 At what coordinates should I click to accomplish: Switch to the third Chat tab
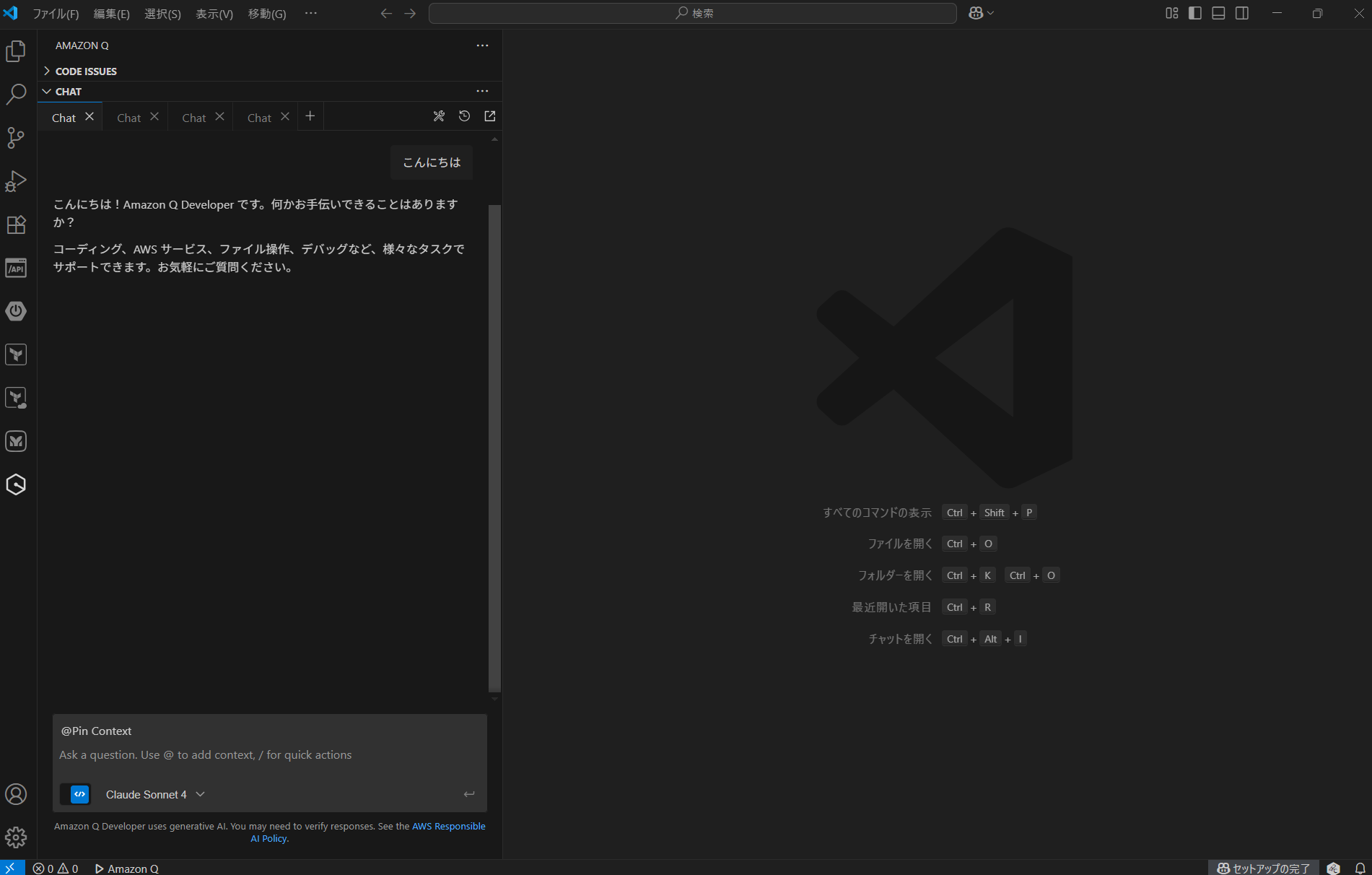click(x=193, y=118)
